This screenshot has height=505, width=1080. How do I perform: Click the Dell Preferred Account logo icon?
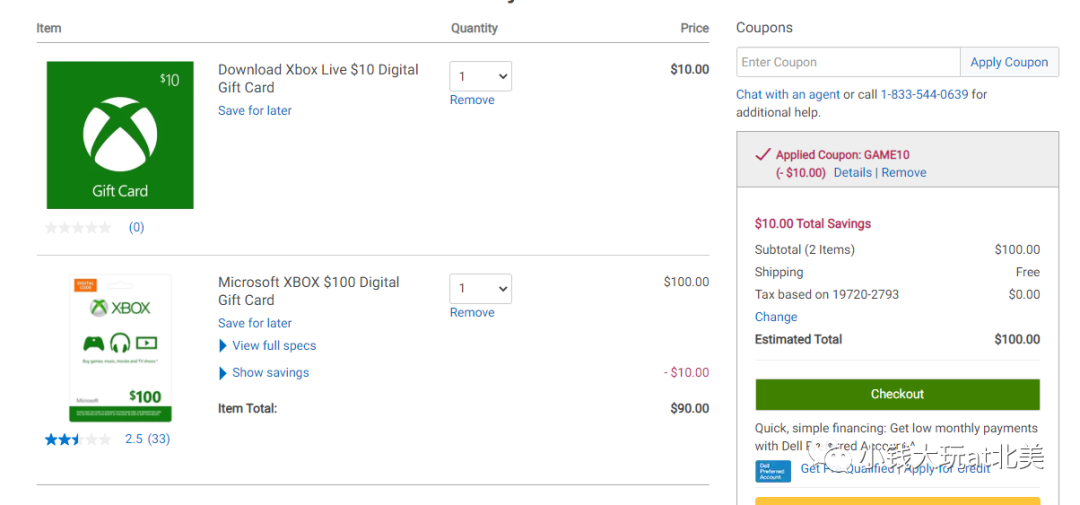tap(772, 471)
